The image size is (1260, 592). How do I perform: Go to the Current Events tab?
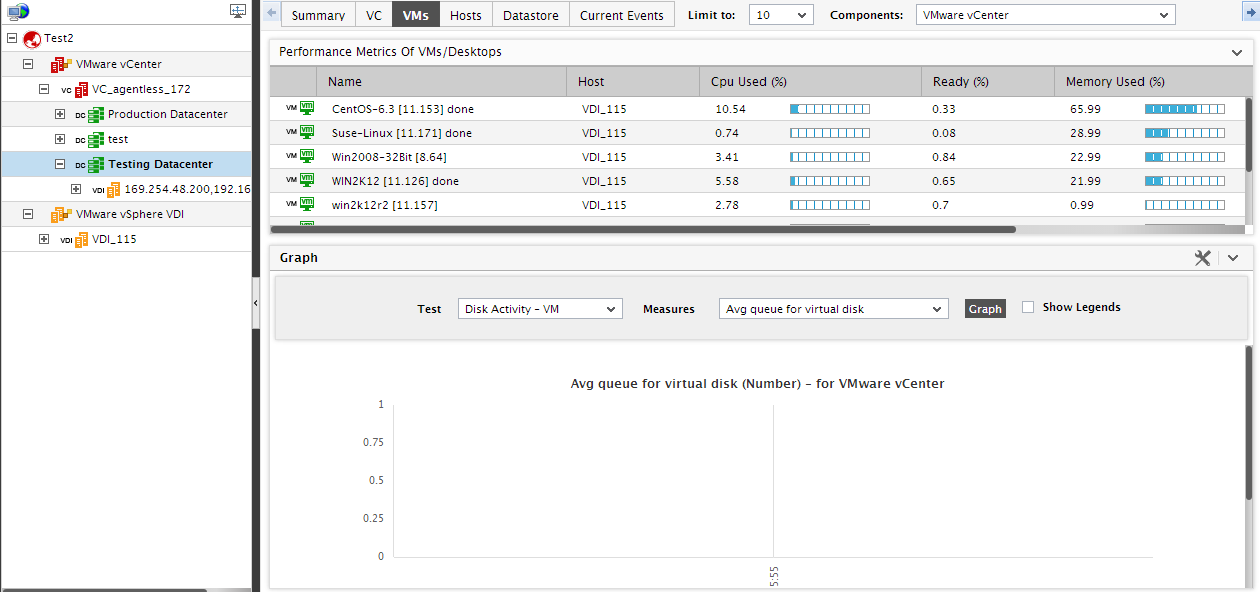622,15
